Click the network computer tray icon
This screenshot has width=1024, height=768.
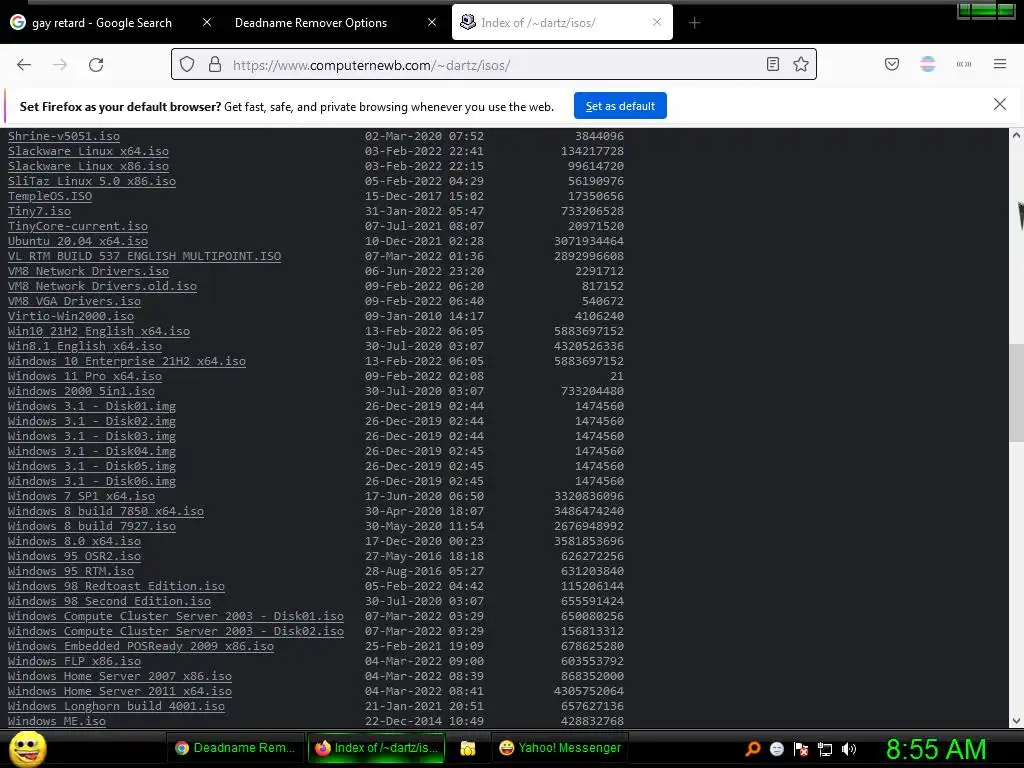[x=825, y=749]
